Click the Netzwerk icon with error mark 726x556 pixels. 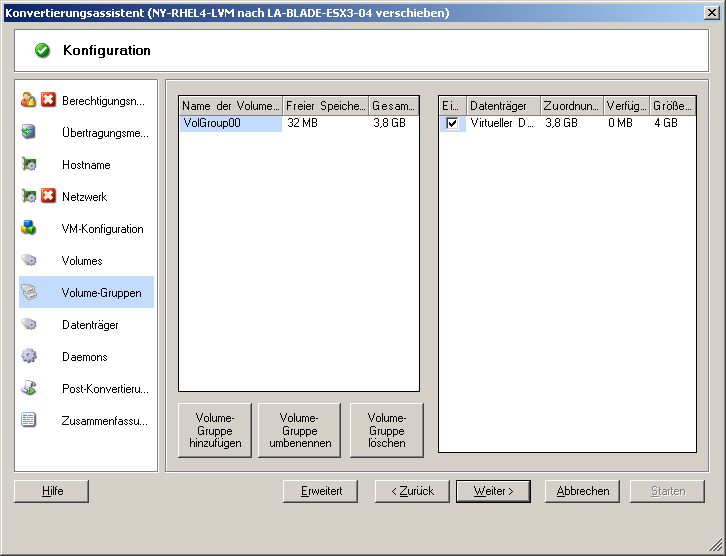(x=29, y=196)
